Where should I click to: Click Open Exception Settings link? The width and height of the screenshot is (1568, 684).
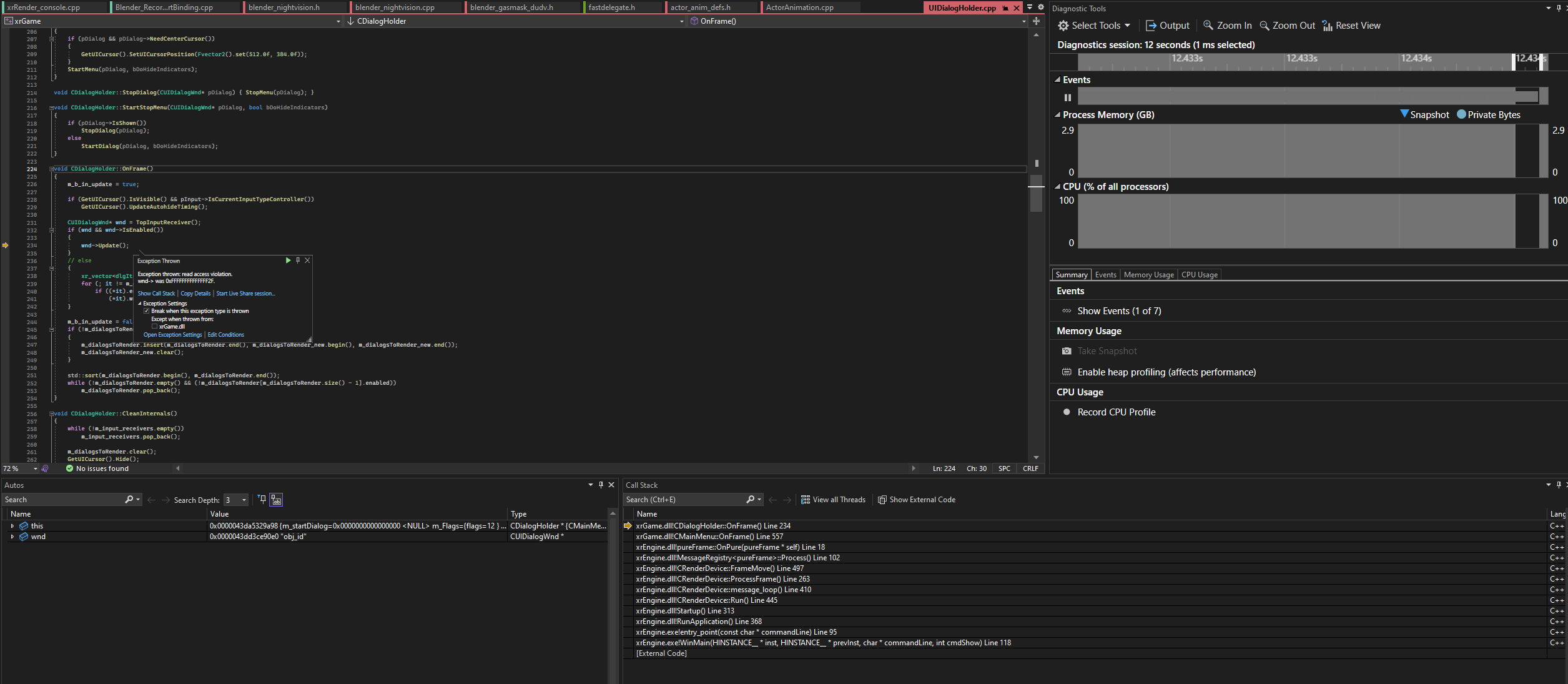tap(173, 334)
